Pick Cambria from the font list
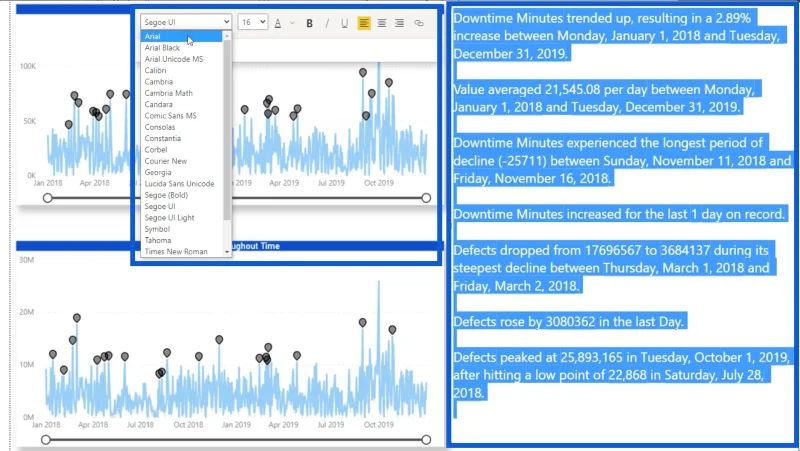The width and height of the screenshot is (800, 451). coord(181,82)
